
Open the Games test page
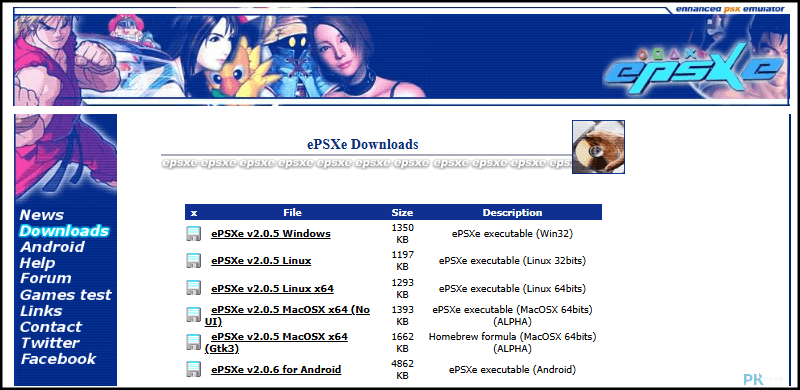point(65,295)
